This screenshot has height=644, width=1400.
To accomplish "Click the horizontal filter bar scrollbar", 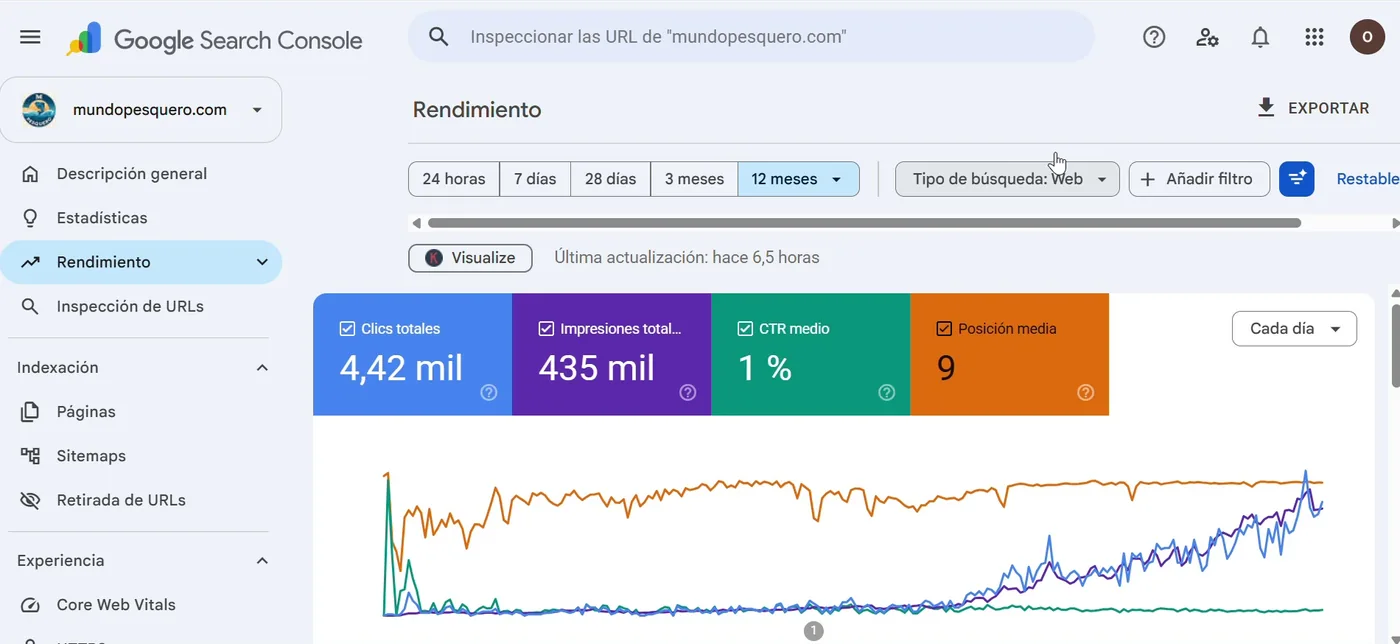I will (864, 223).
